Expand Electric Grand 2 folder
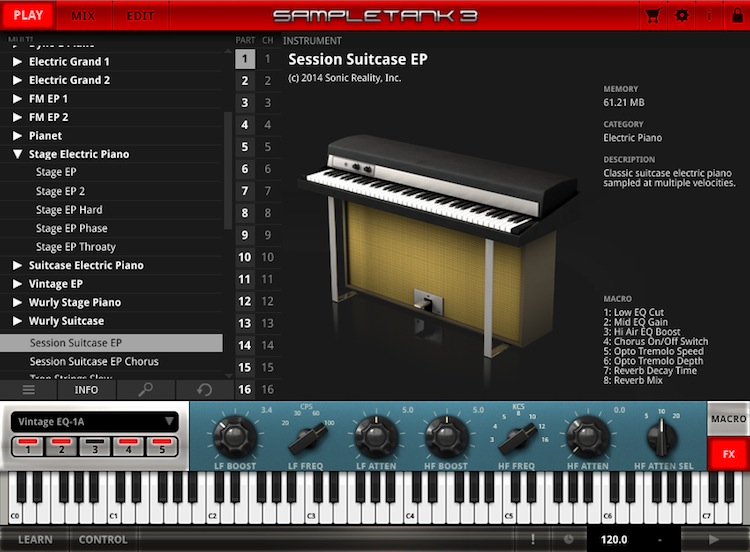Screen dimensions: 750x552 click(x=17, y=80)
